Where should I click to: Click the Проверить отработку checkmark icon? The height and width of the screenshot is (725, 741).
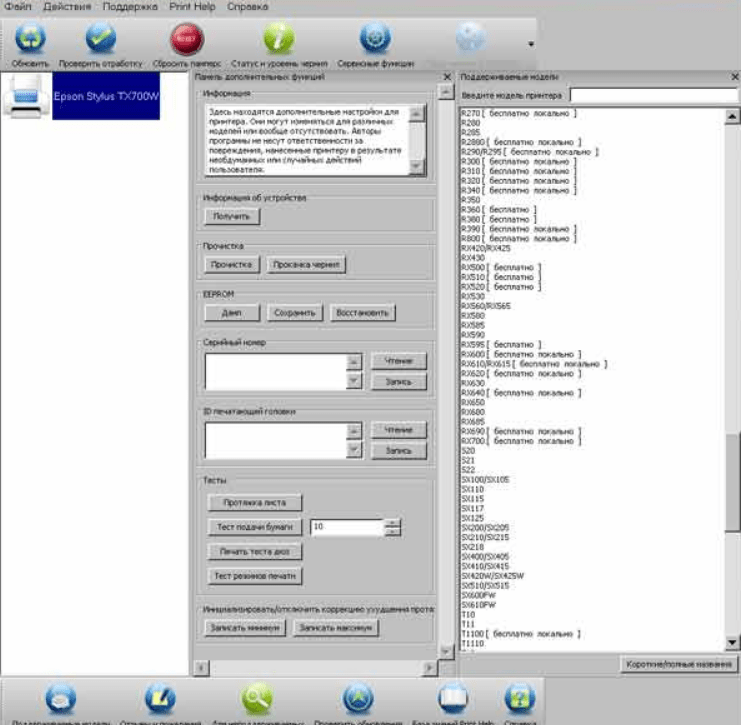point(101,39)
